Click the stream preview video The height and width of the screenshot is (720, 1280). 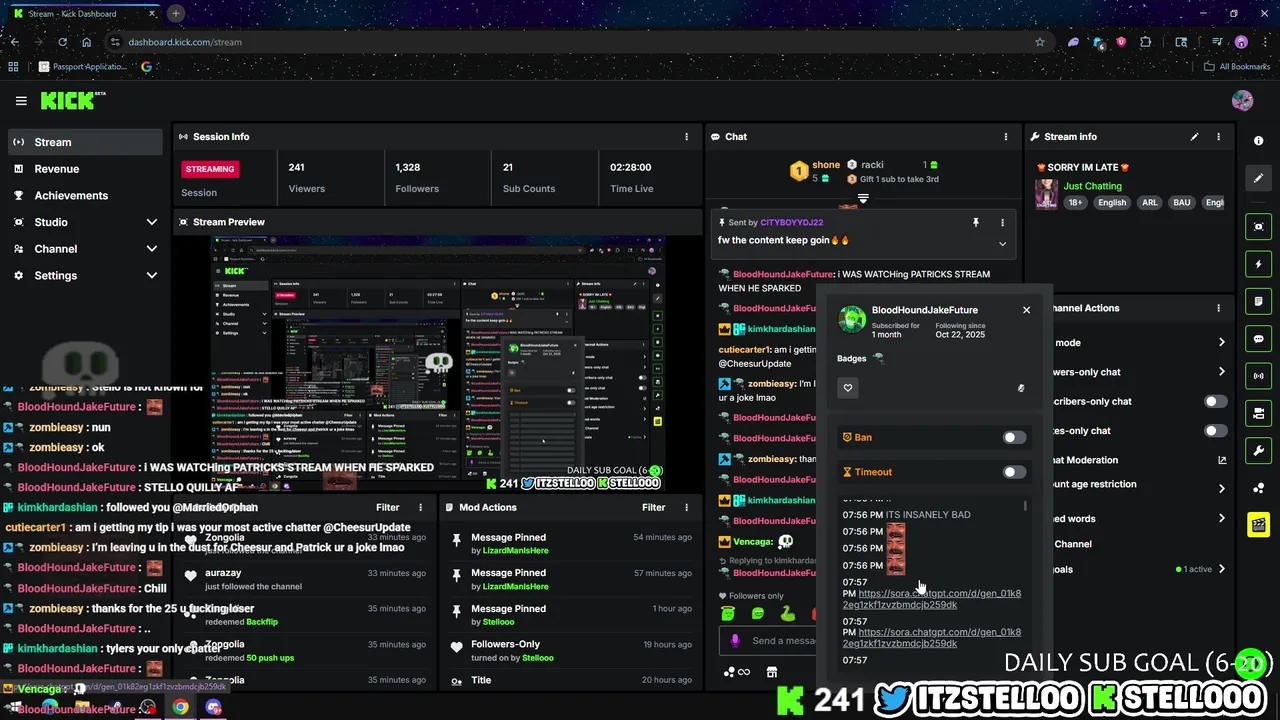438,363
